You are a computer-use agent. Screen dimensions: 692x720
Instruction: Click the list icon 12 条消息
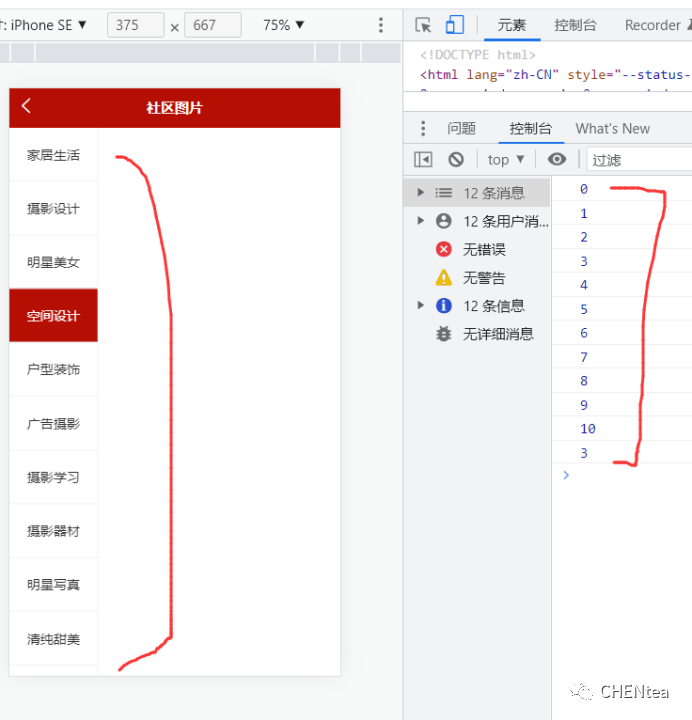pos(444,193)
